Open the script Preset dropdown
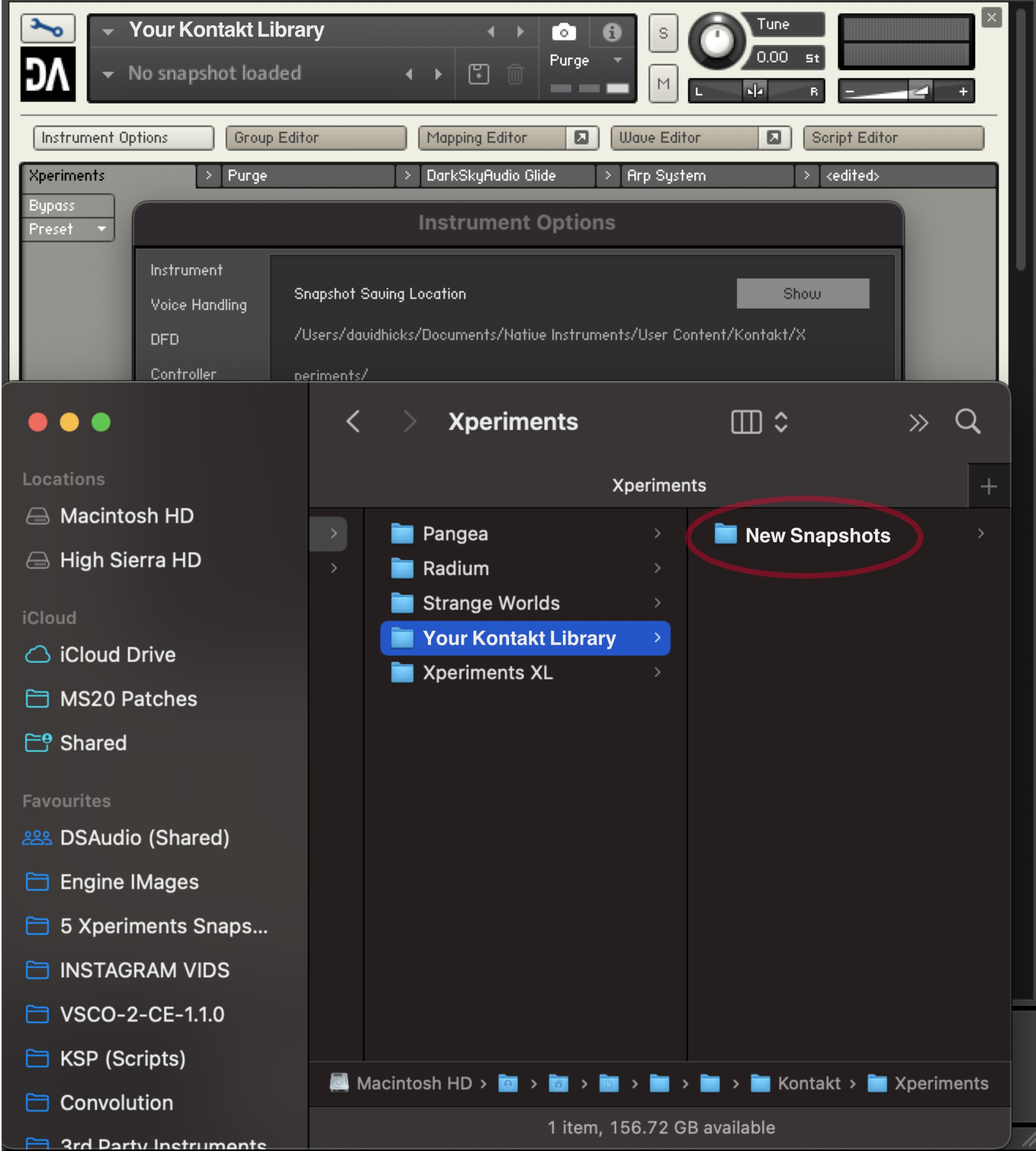The image size is (1036, 1151). coord(68,229)
